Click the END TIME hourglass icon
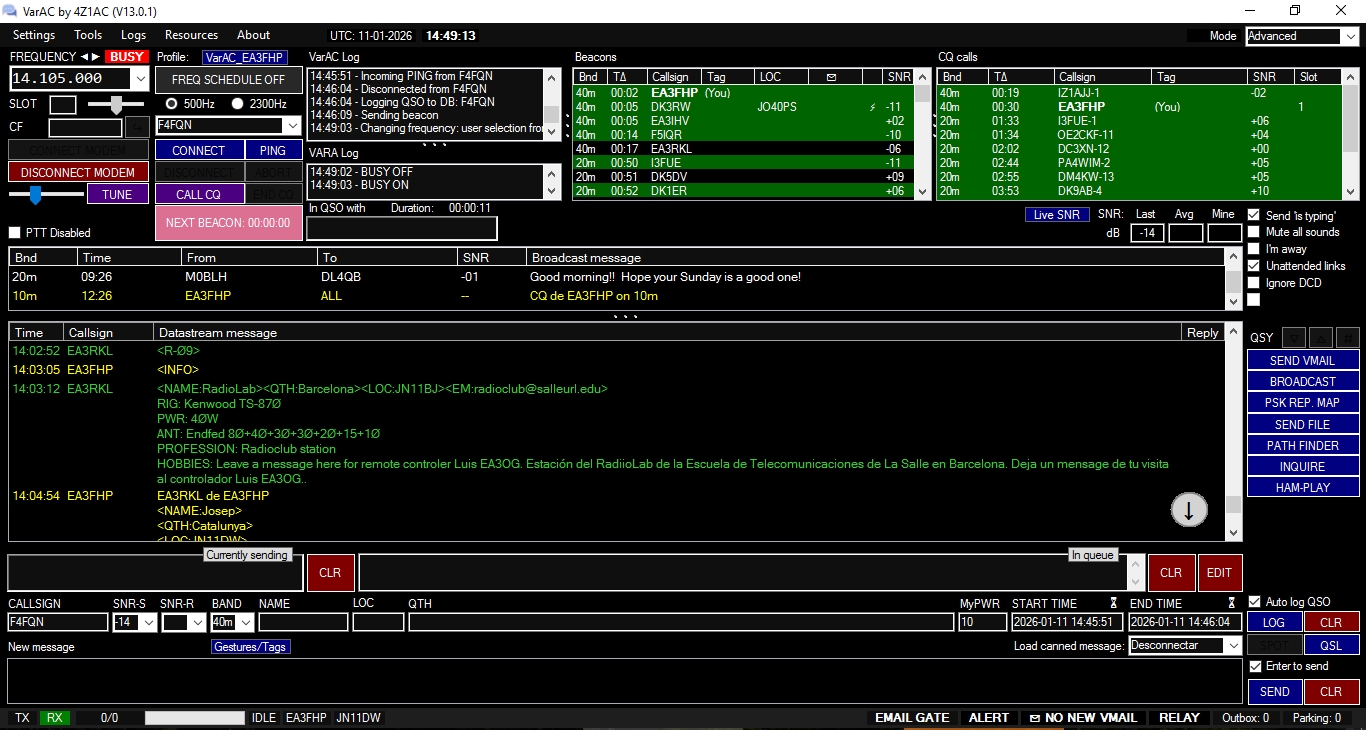The height and width of the screenshot is (730, 1366). point(1232,603)
